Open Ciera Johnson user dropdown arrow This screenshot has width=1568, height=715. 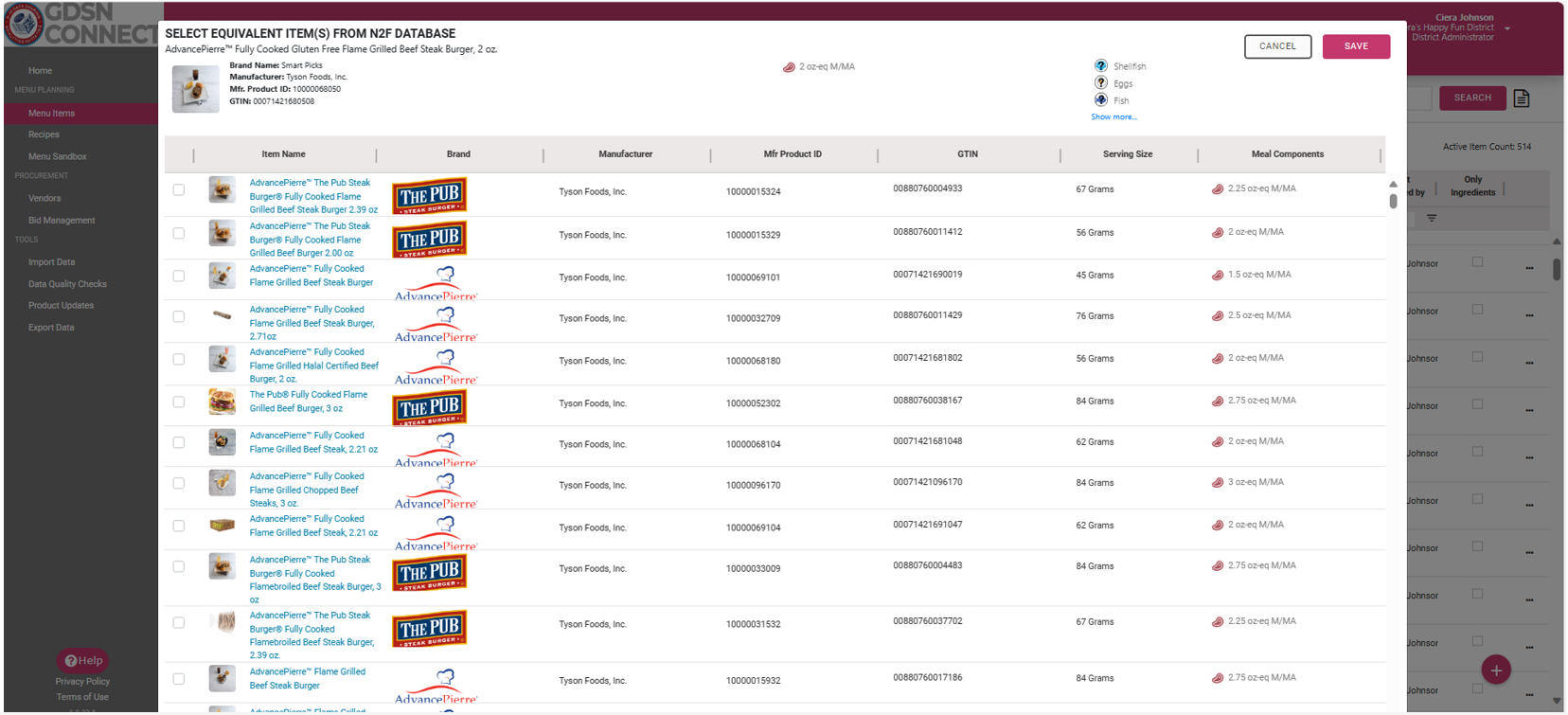[1507, 28]
